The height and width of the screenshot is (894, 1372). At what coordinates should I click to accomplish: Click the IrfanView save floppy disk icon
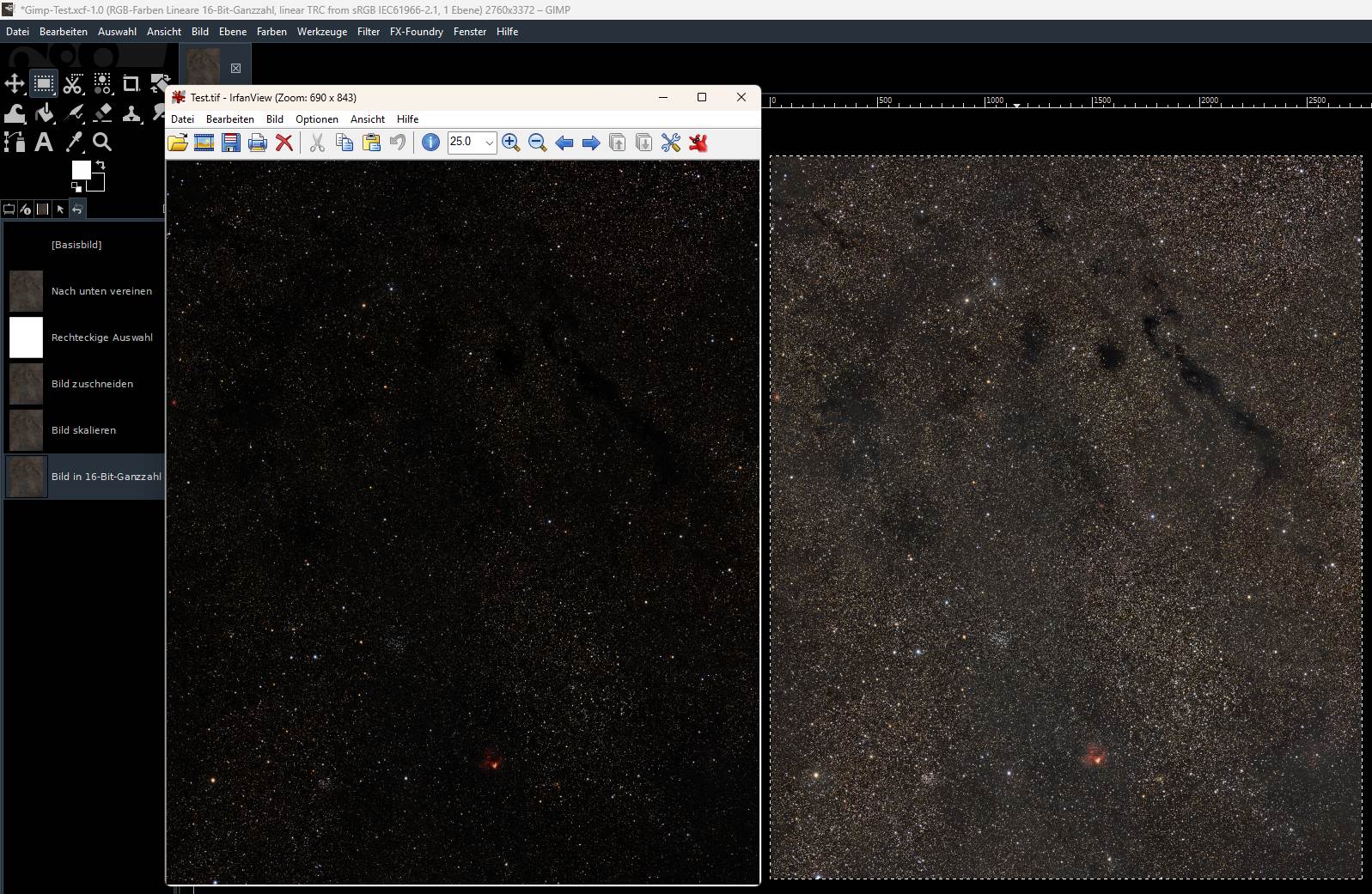coord(230,143)
